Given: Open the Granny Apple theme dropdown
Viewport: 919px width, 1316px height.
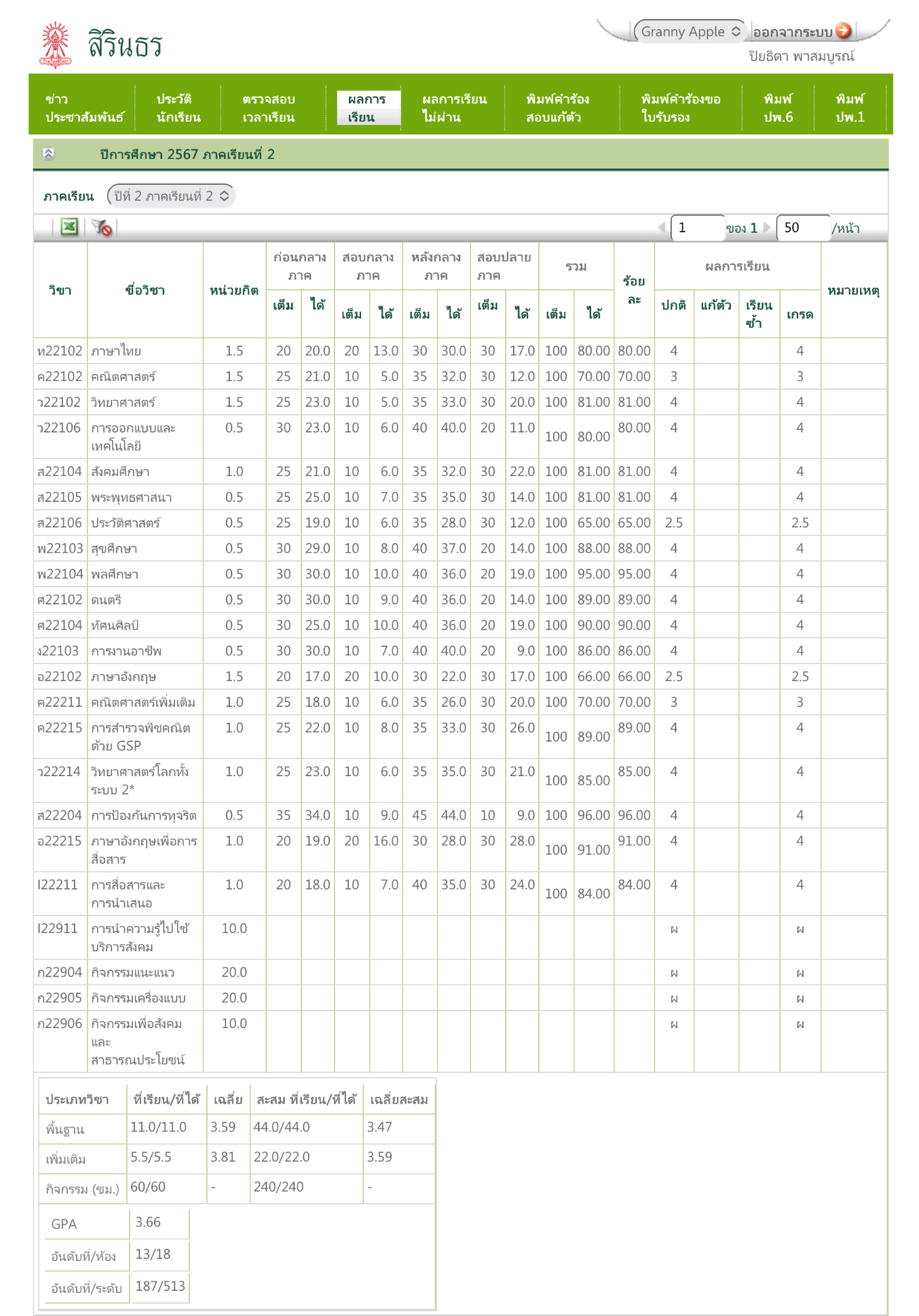Looking at the screenshot, I should tap(690, 31).
